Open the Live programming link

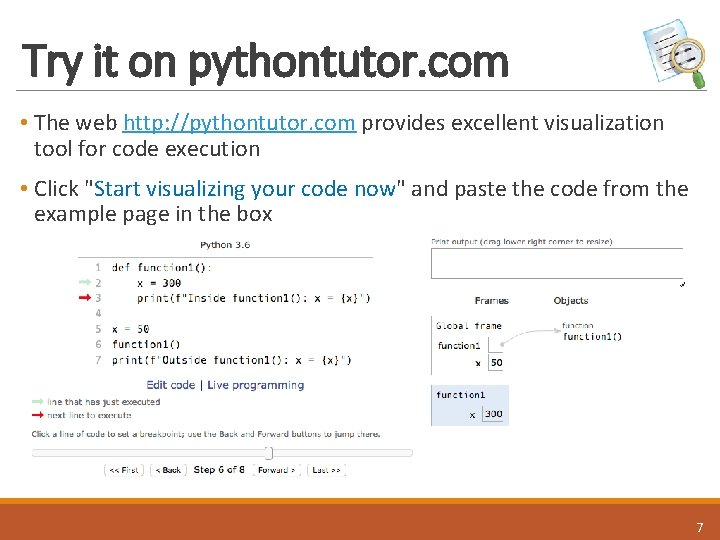pos(255,385)
